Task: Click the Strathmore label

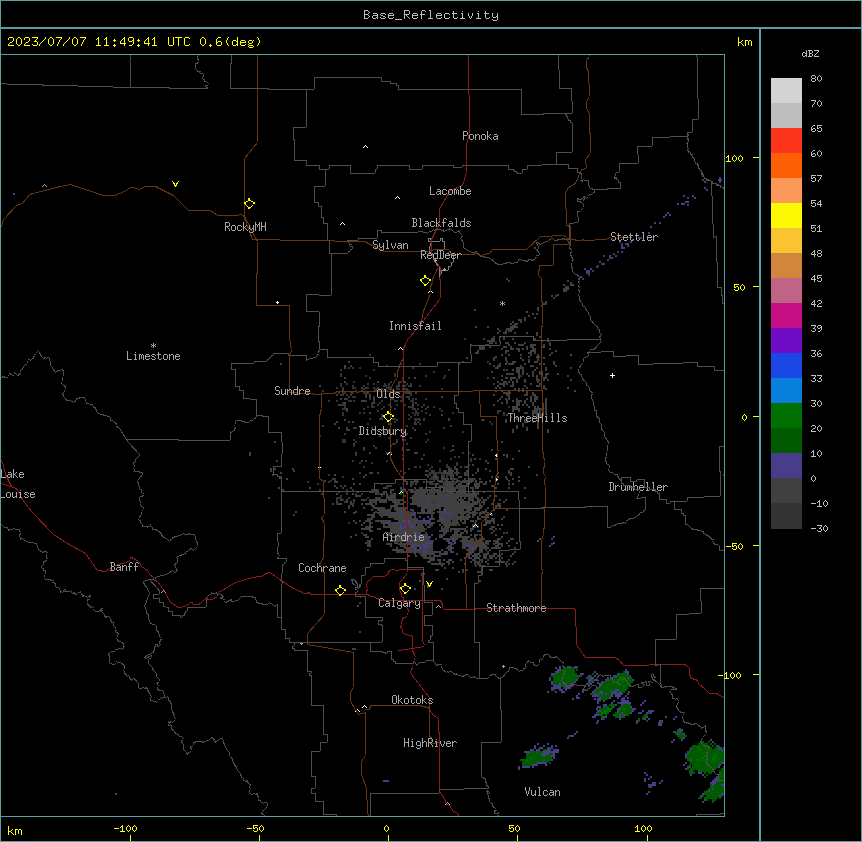Action: tap(516, 608)
